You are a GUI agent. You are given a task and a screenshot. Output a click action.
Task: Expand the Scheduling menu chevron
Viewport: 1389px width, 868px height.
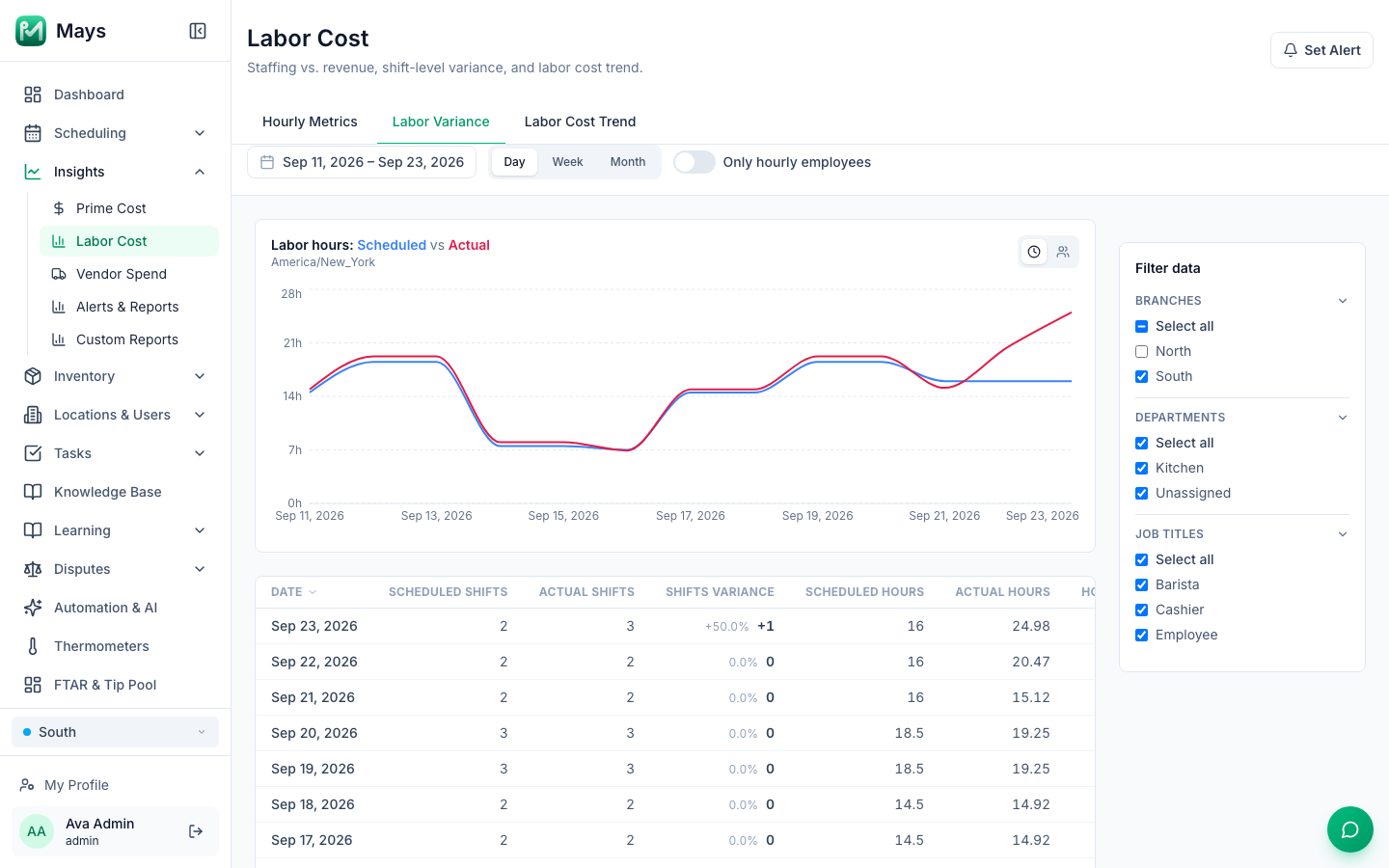pyautogui.click(x=200, y=133)
